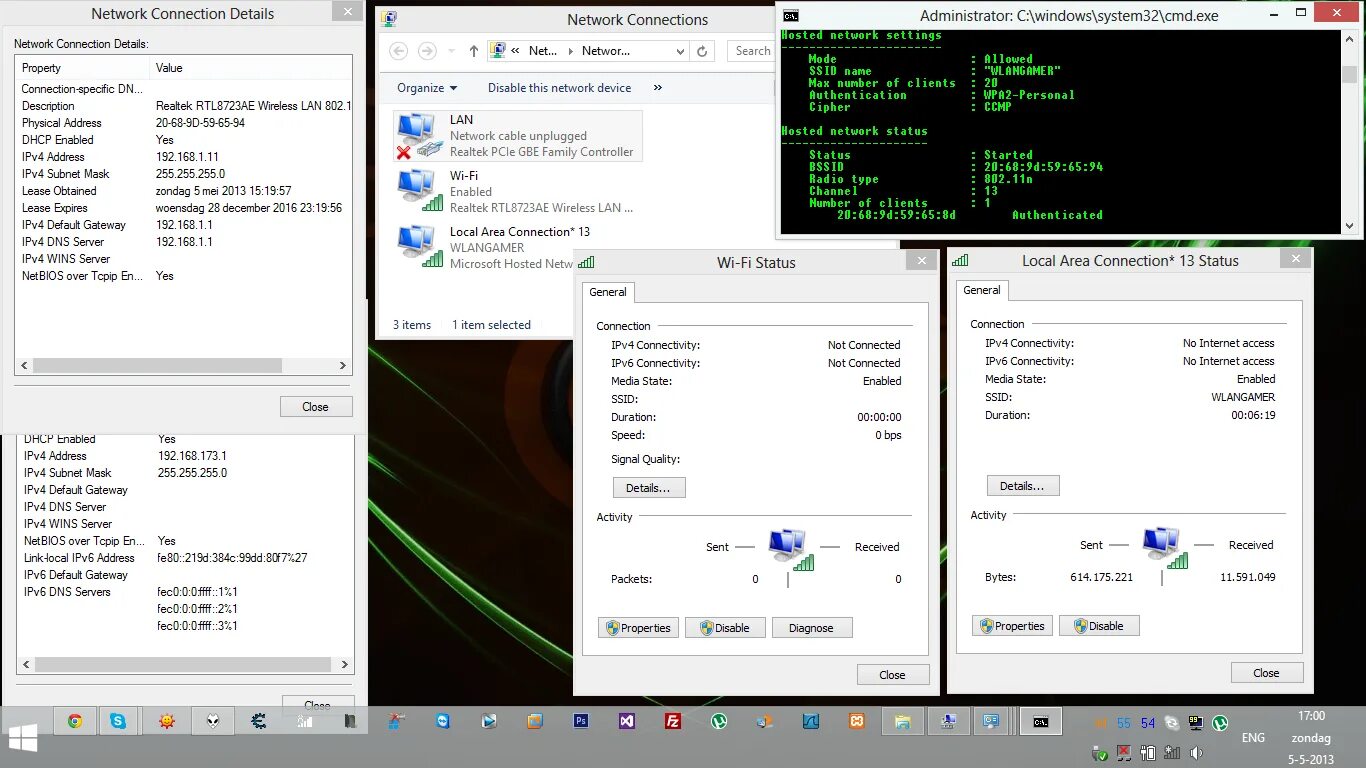Open the Organize dropdown menu
Viewport: 1366px width, 768px height.
point(427,88)
